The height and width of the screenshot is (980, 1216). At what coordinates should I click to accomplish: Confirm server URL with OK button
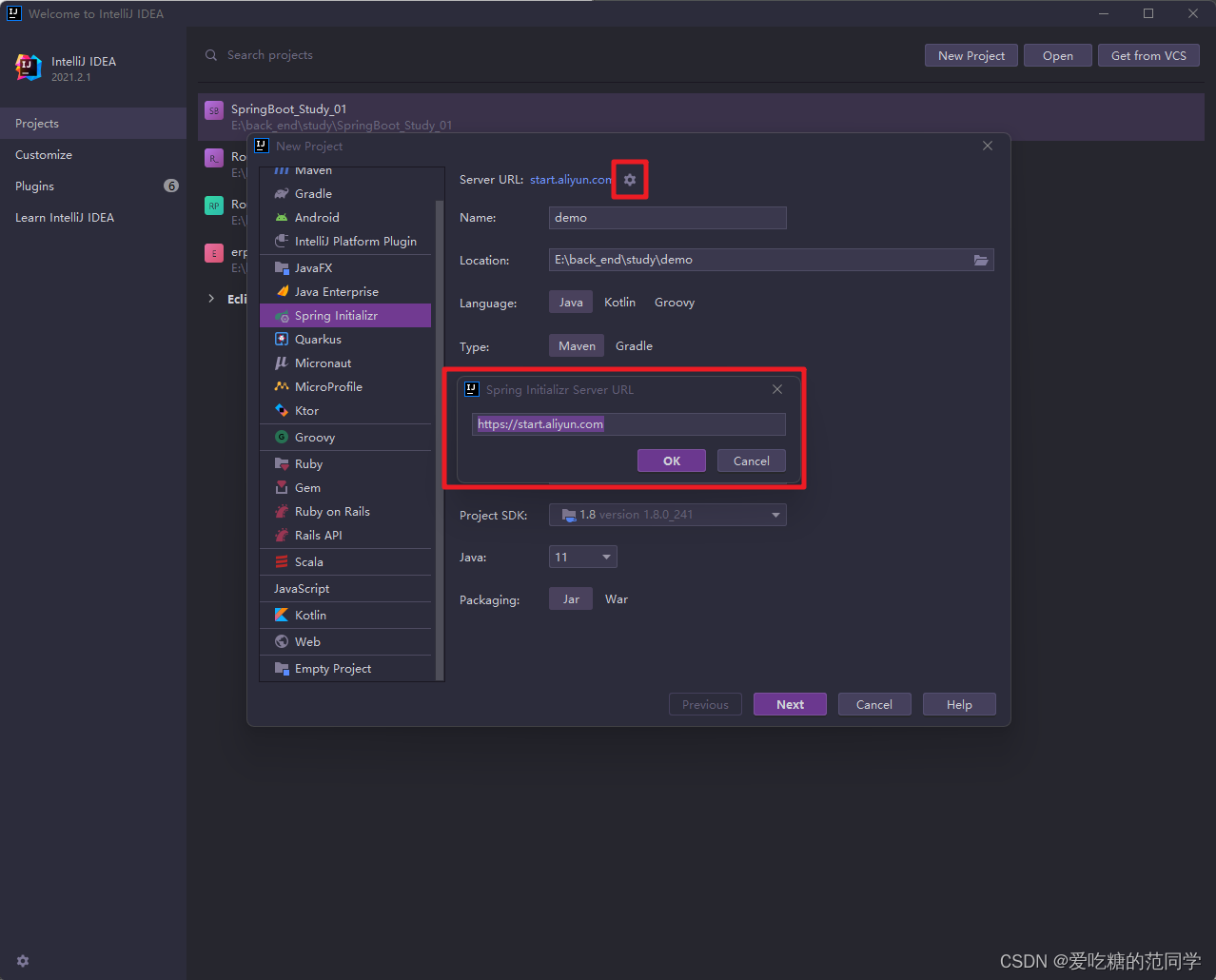[x=672, y=461]
